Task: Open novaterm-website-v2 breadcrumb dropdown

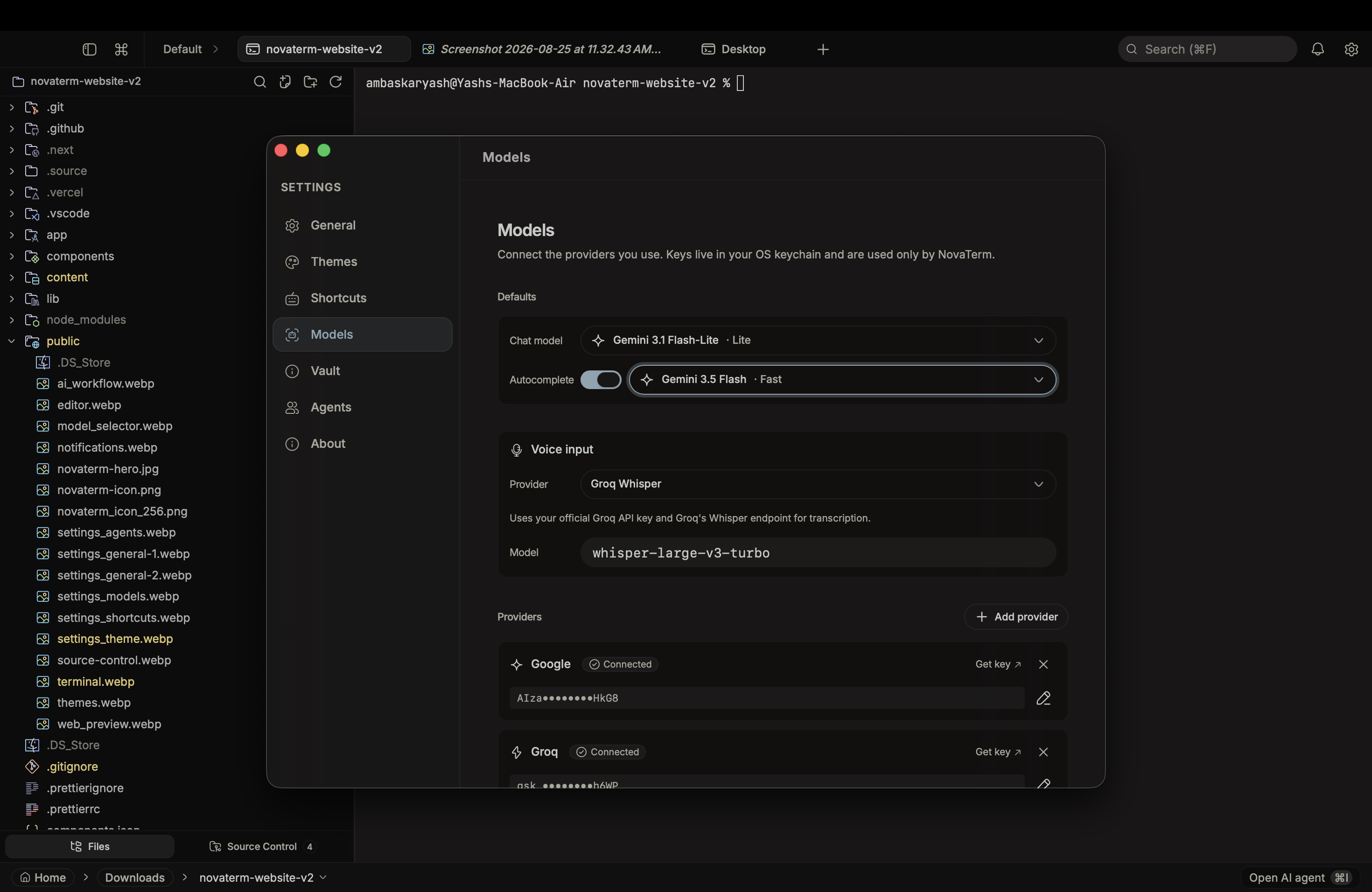Action: 264,878
